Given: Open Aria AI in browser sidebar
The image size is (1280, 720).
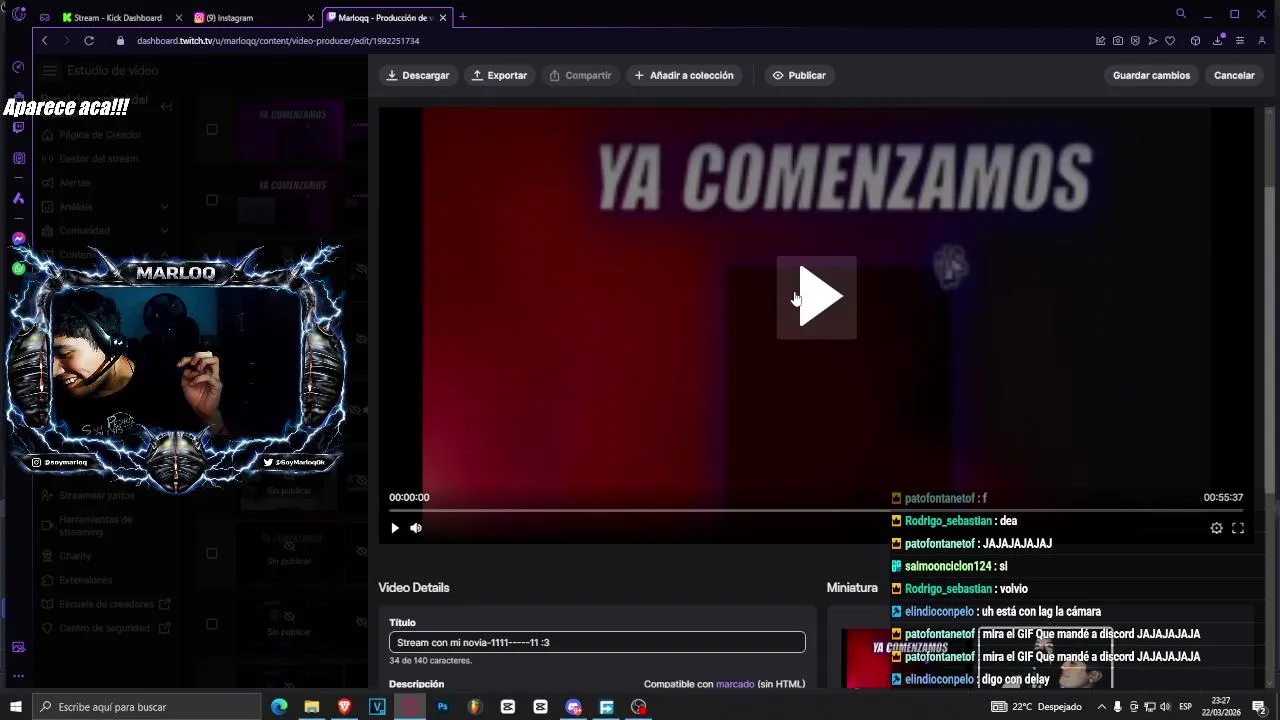Looking at the screenshot, I should pyautogui.click(x=18, y=198).
